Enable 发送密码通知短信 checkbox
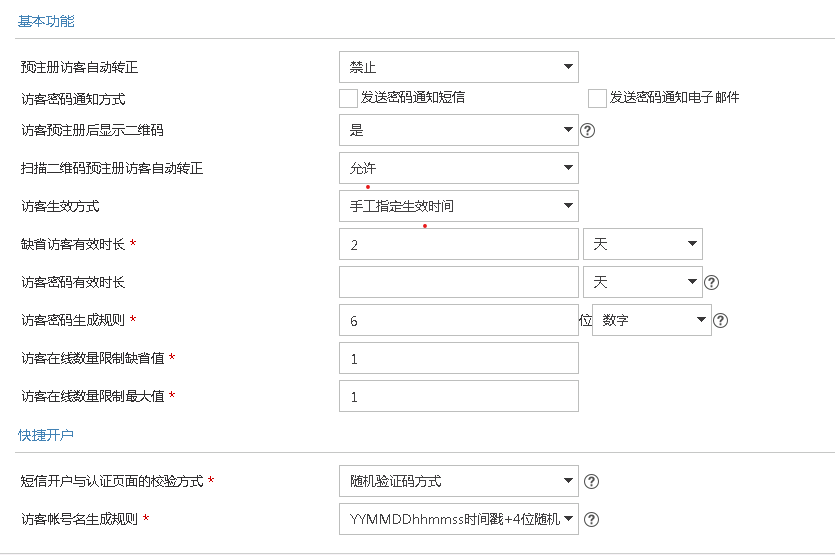This screenshot has width=835, height=555. coord(348,98)
